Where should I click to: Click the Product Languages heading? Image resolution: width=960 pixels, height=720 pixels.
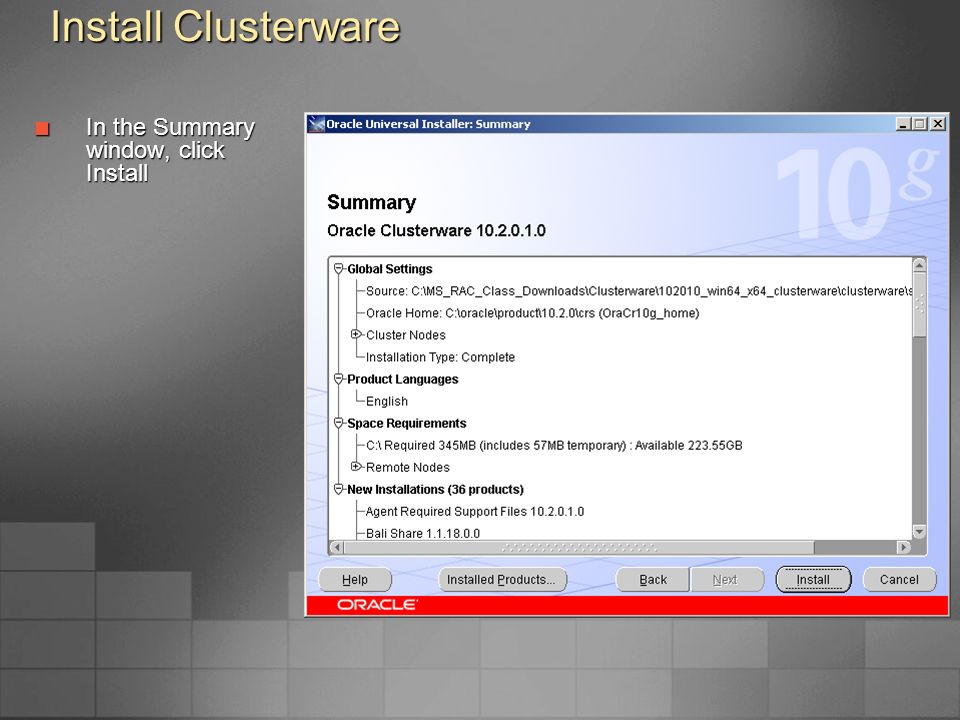click(402, 379)
